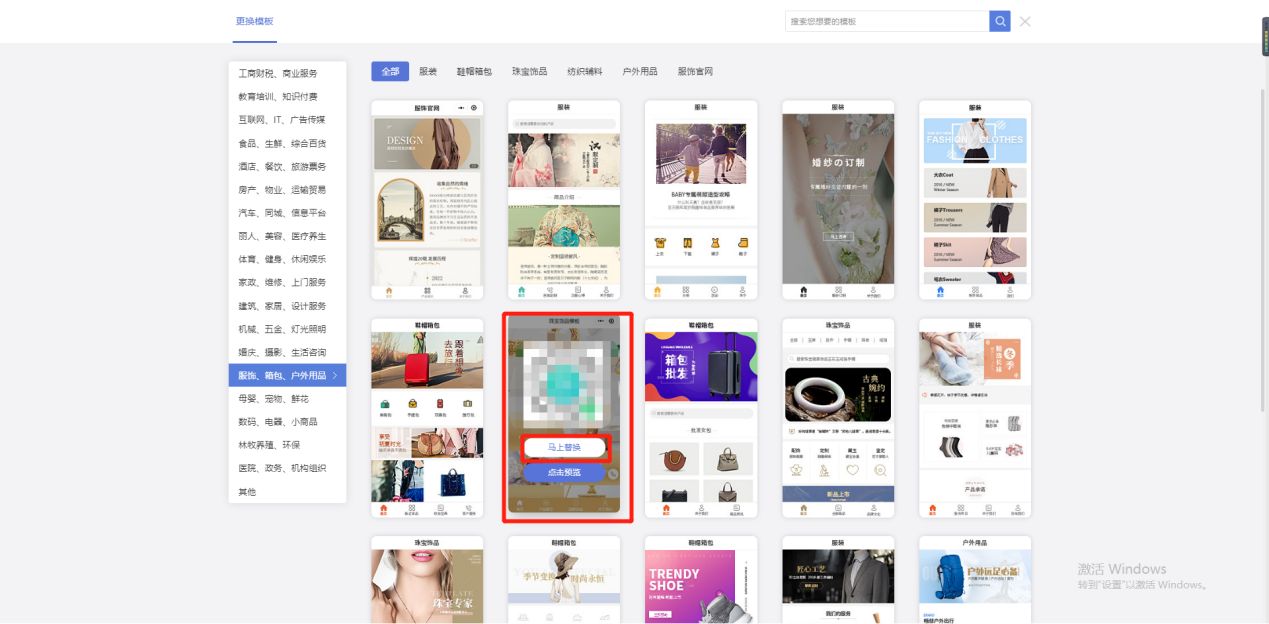Click the 更换模板 header tab
1269x624 pixels.
254,21
